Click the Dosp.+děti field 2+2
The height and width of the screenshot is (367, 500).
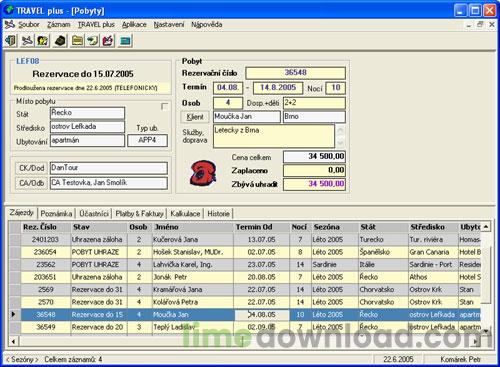[x=314, y=103]
